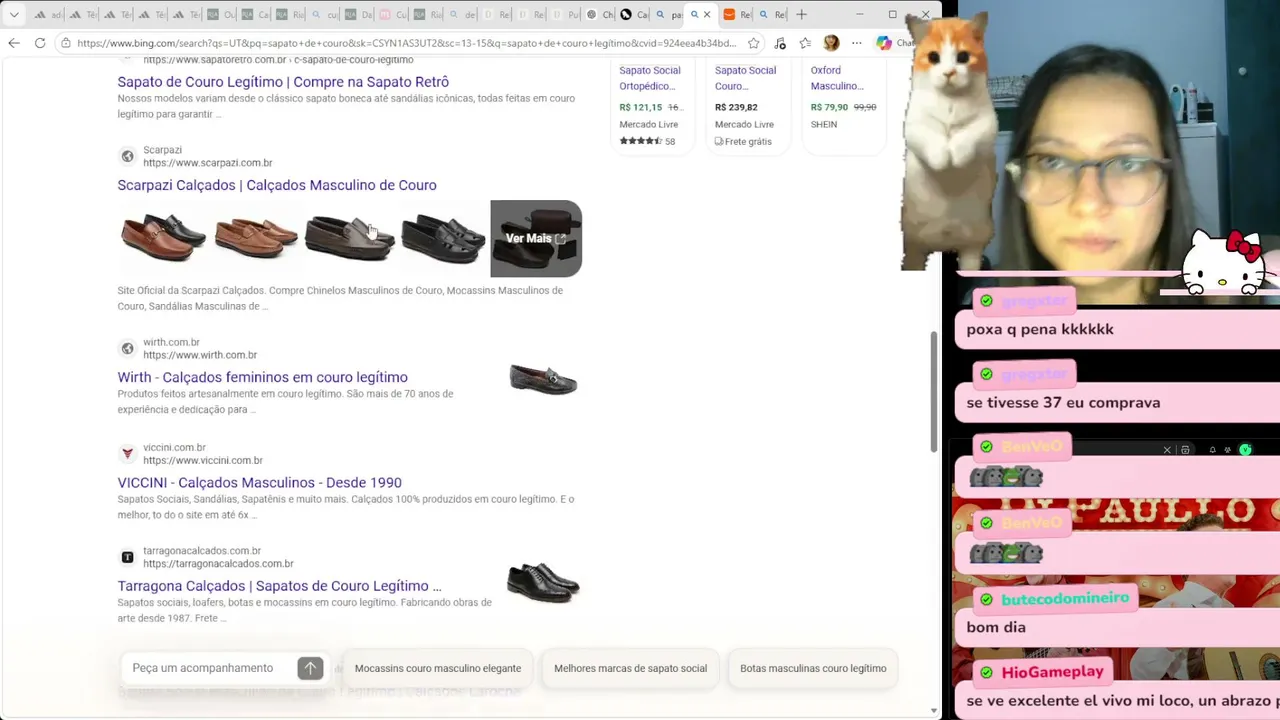Click the 'Frete grátis' label
1280x720 pixels.
point(743,141)
